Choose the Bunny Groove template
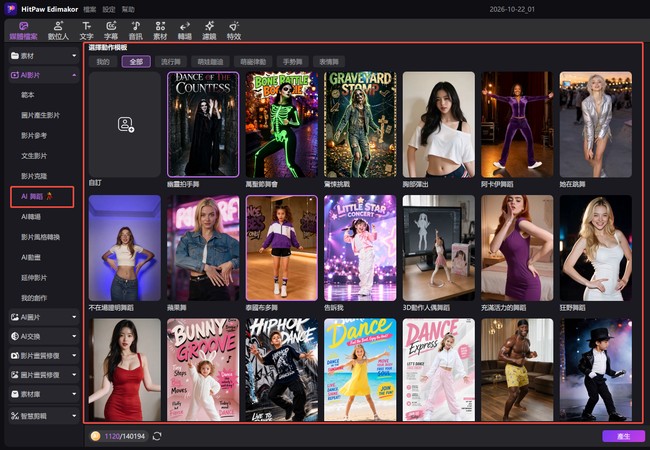The image size is (650, 450). coord(203,370)
